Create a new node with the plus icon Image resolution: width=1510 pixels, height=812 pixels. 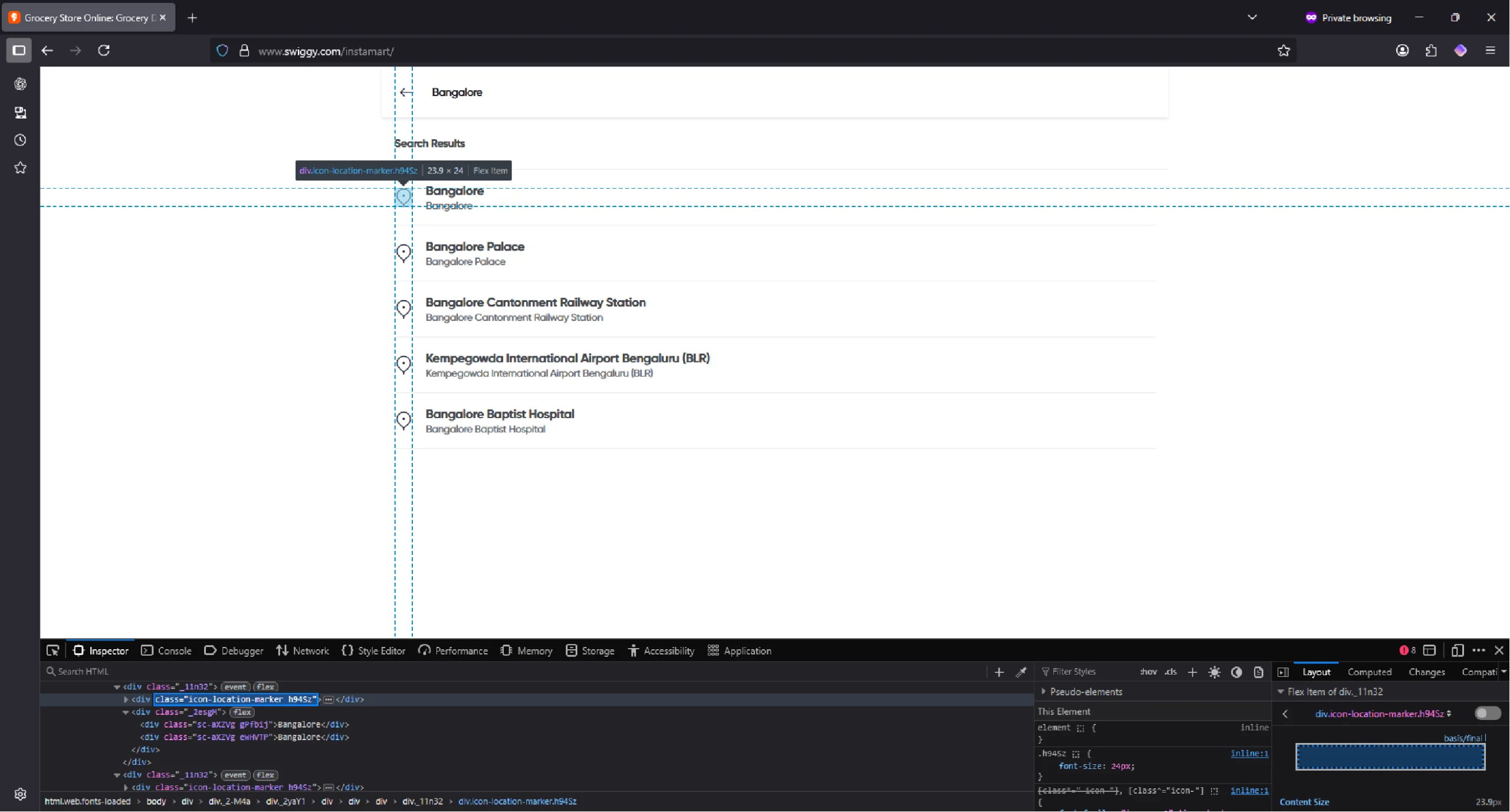999,672
